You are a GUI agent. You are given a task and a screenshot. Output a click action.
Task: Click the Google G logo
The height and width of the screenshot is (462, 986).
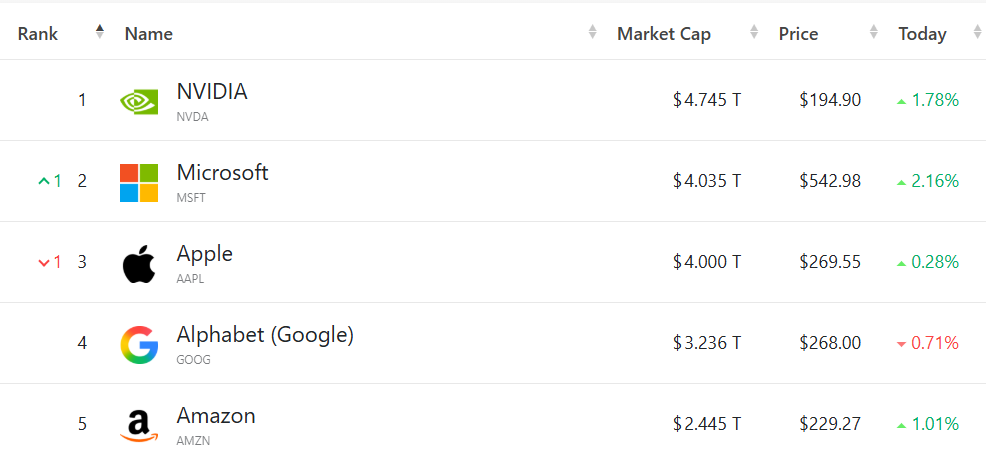coord(139,344)
